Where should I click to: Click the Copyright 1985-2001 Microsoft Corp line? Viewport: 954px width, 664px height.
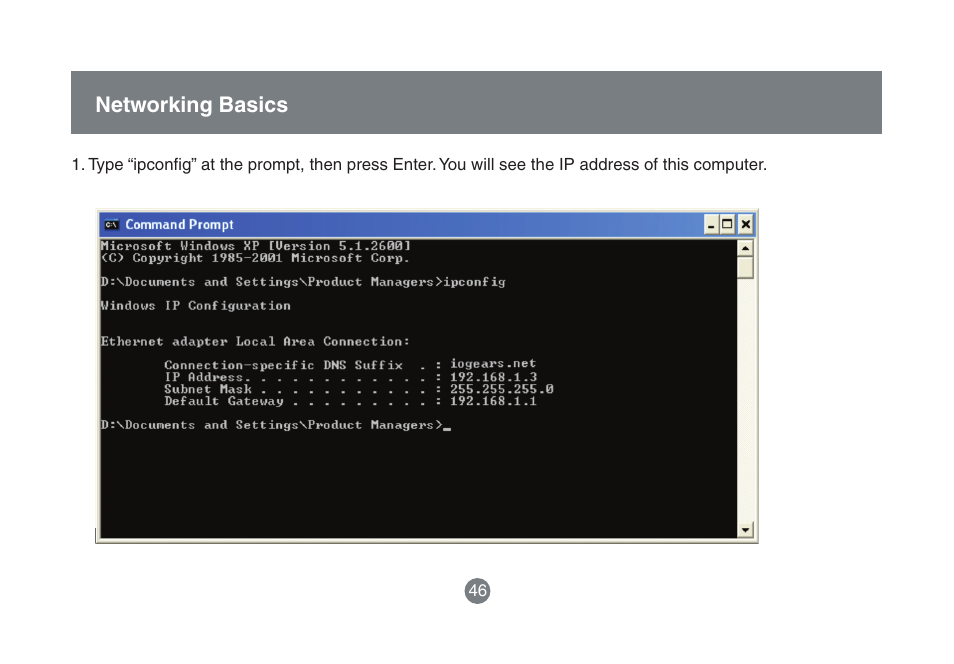pos(256,258)
